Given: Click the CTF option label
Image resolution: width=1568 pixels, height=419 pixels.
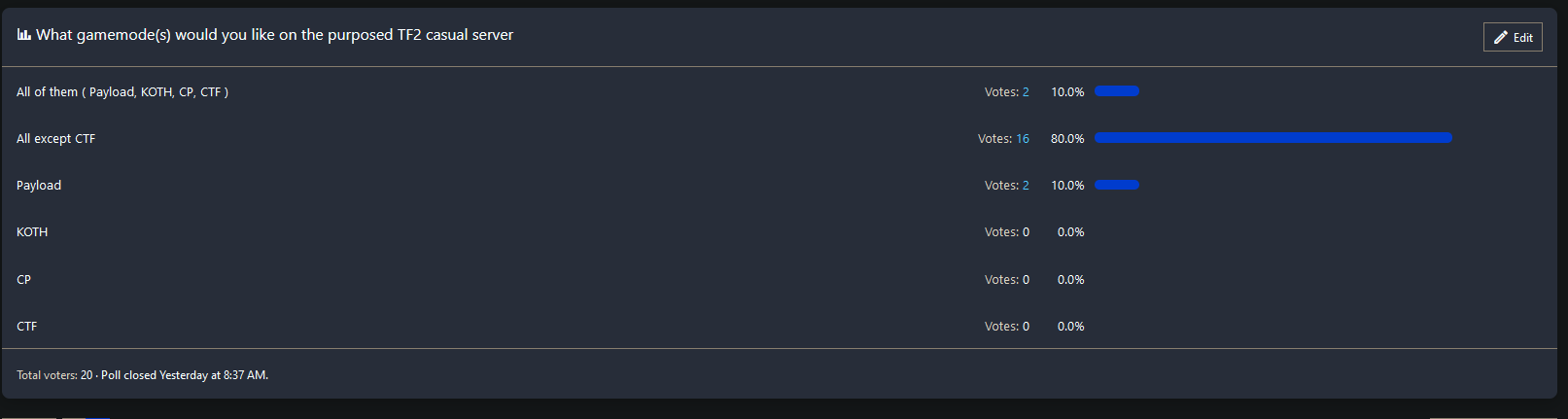Looking at the screenshot, I should 27,327.
